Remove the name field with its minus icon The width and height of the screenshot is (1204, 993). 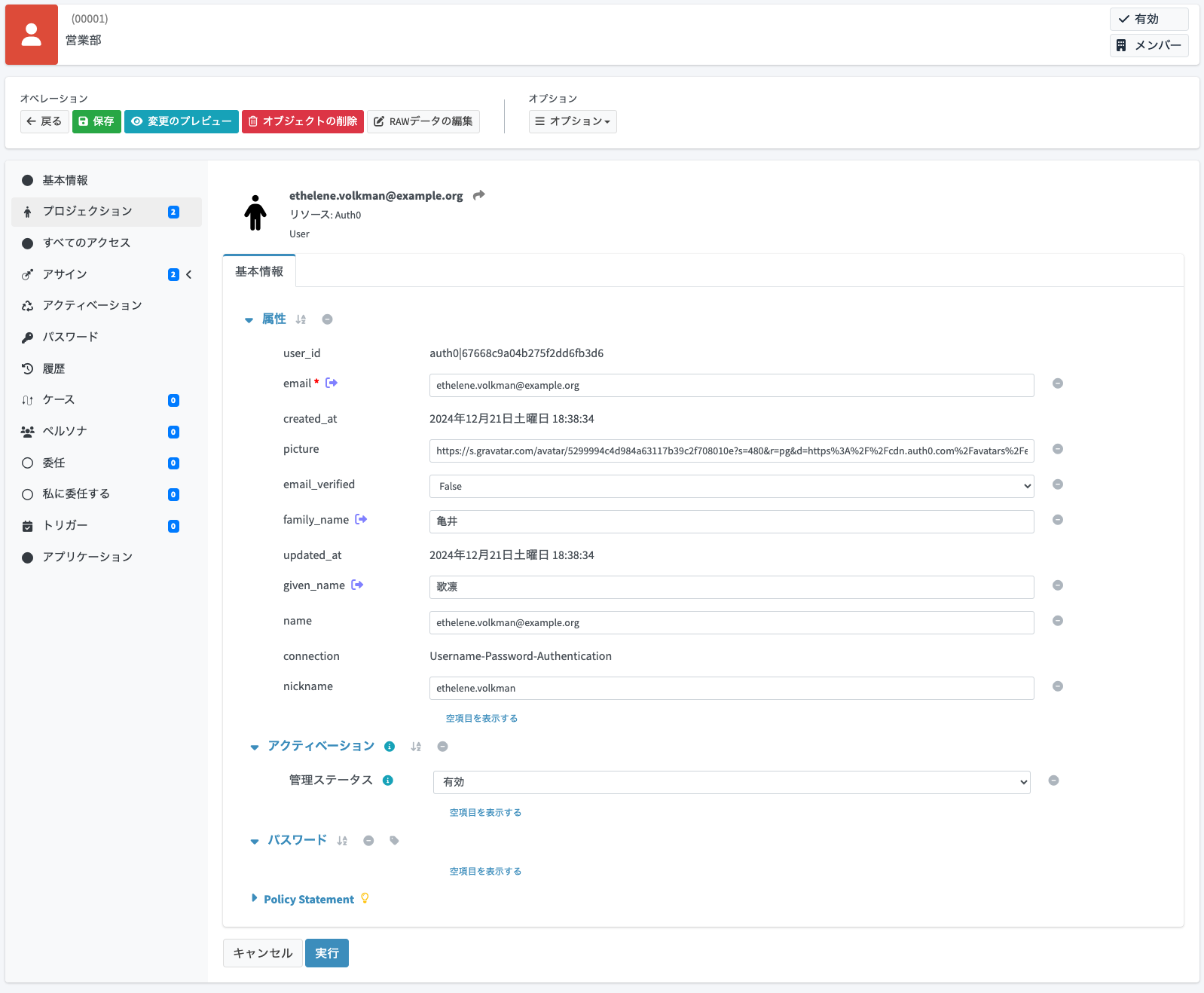click(1058, 621)
